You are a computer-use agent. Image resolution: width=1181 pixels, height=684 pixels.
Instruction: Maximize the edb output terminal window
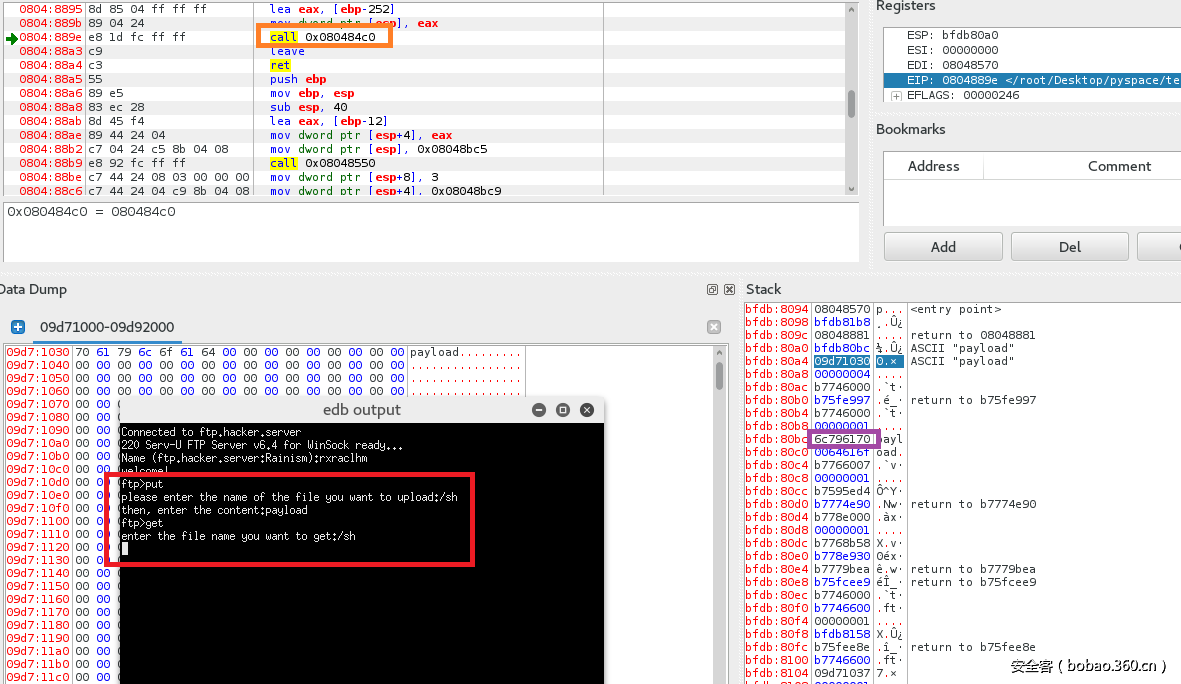point(562,410)
